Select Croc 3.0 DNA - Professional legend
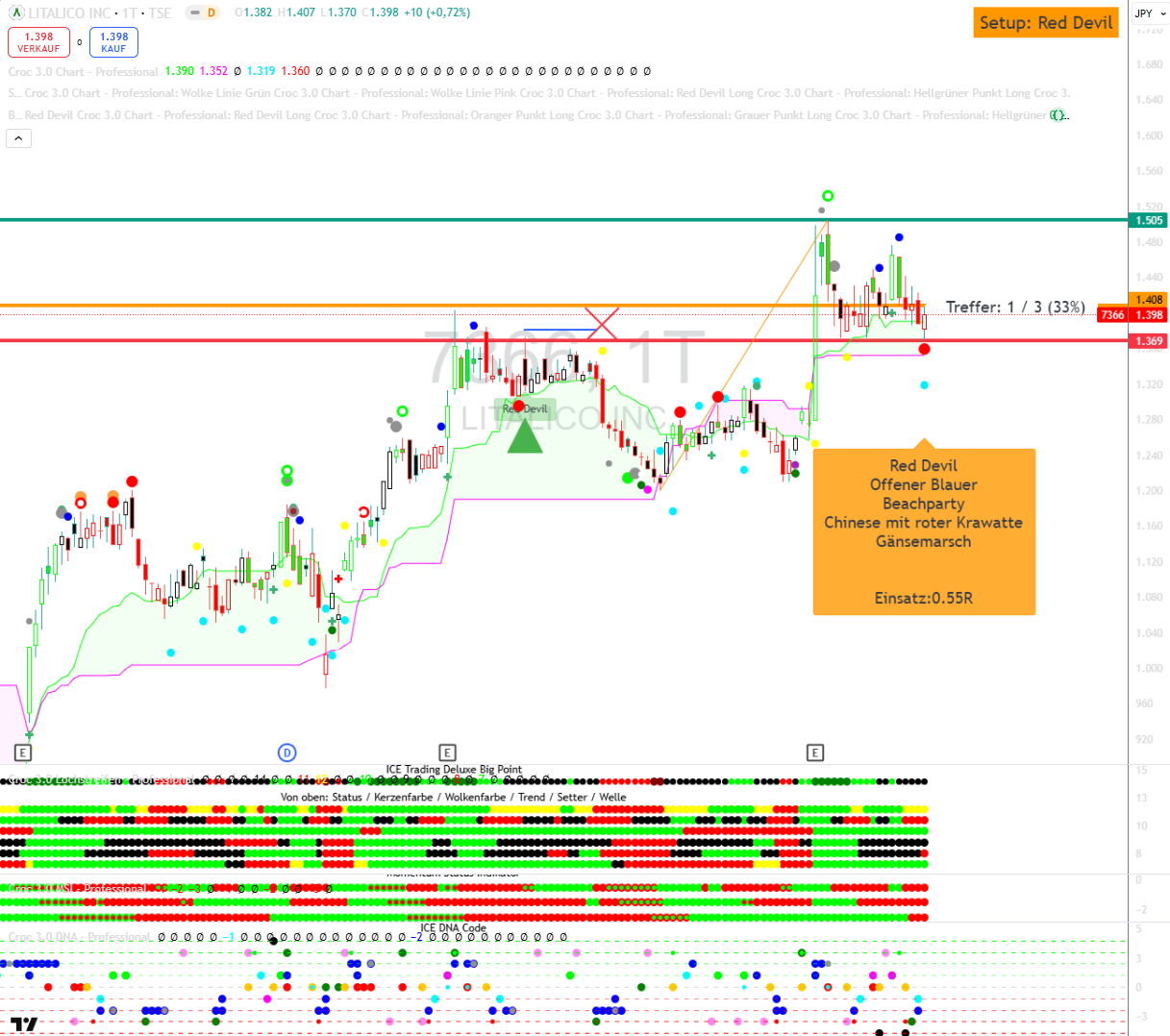1170x1036 pixels. coord(80,937)
